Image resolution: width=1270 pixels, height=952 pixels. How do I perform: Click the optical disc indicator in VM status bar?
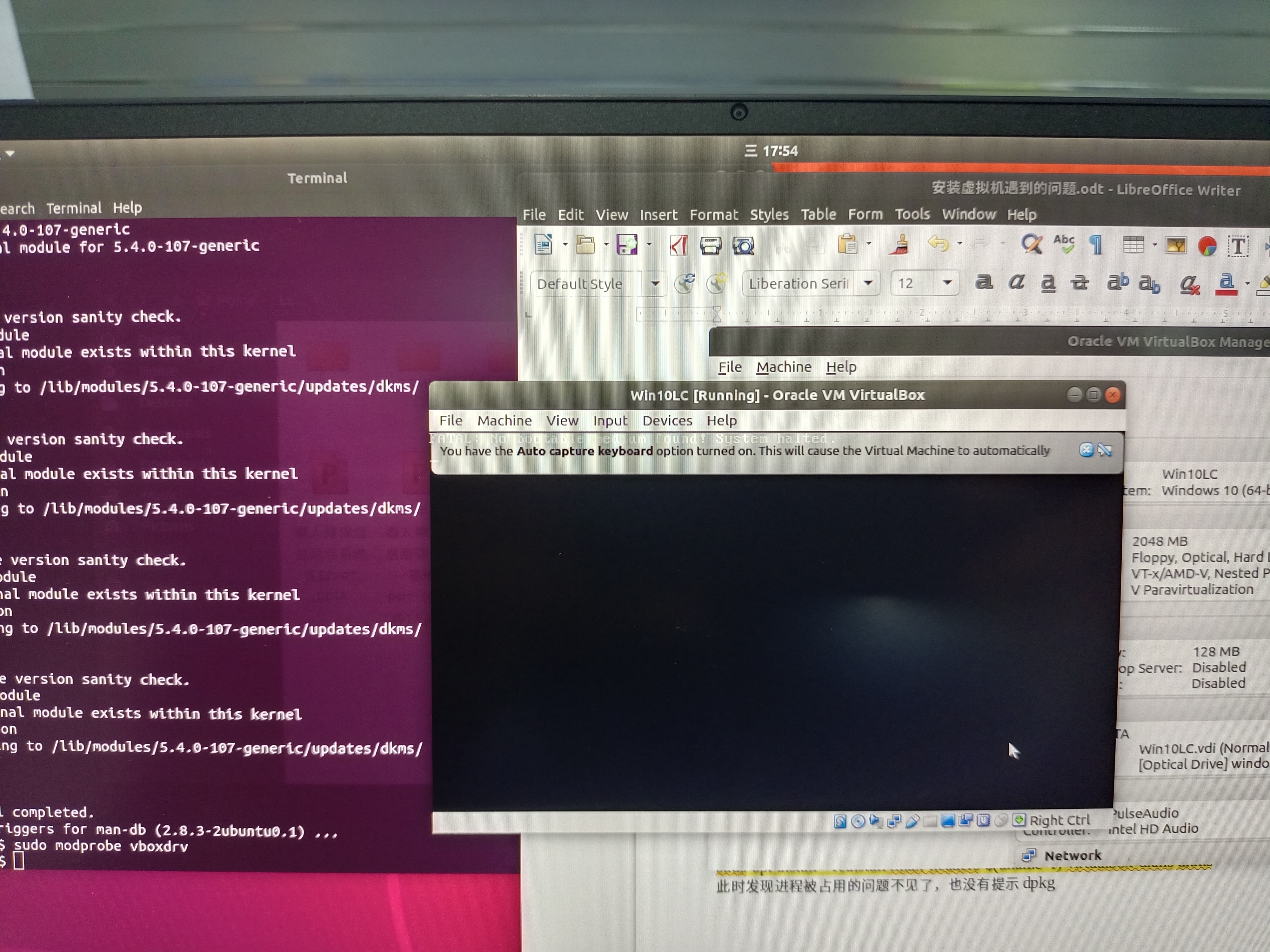pos(858,821)
